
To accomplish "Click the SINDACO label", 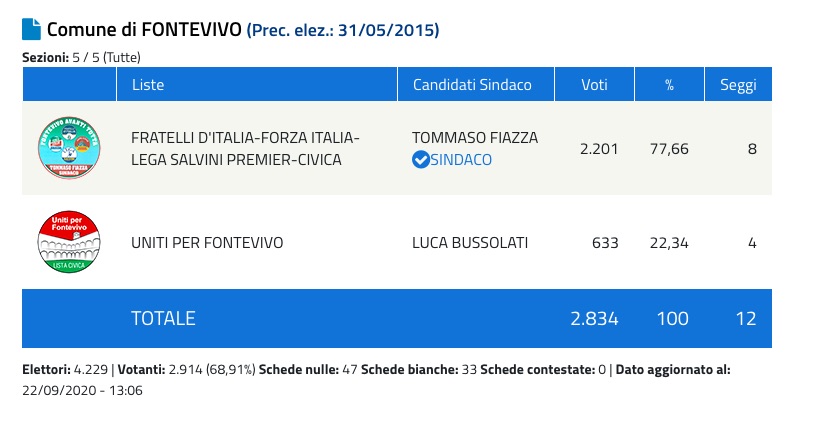I will pos(462,159).
